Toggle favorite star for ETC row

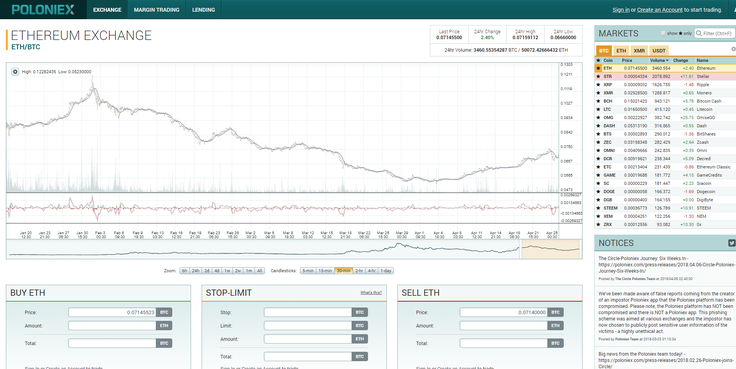(x=598, y=167)
